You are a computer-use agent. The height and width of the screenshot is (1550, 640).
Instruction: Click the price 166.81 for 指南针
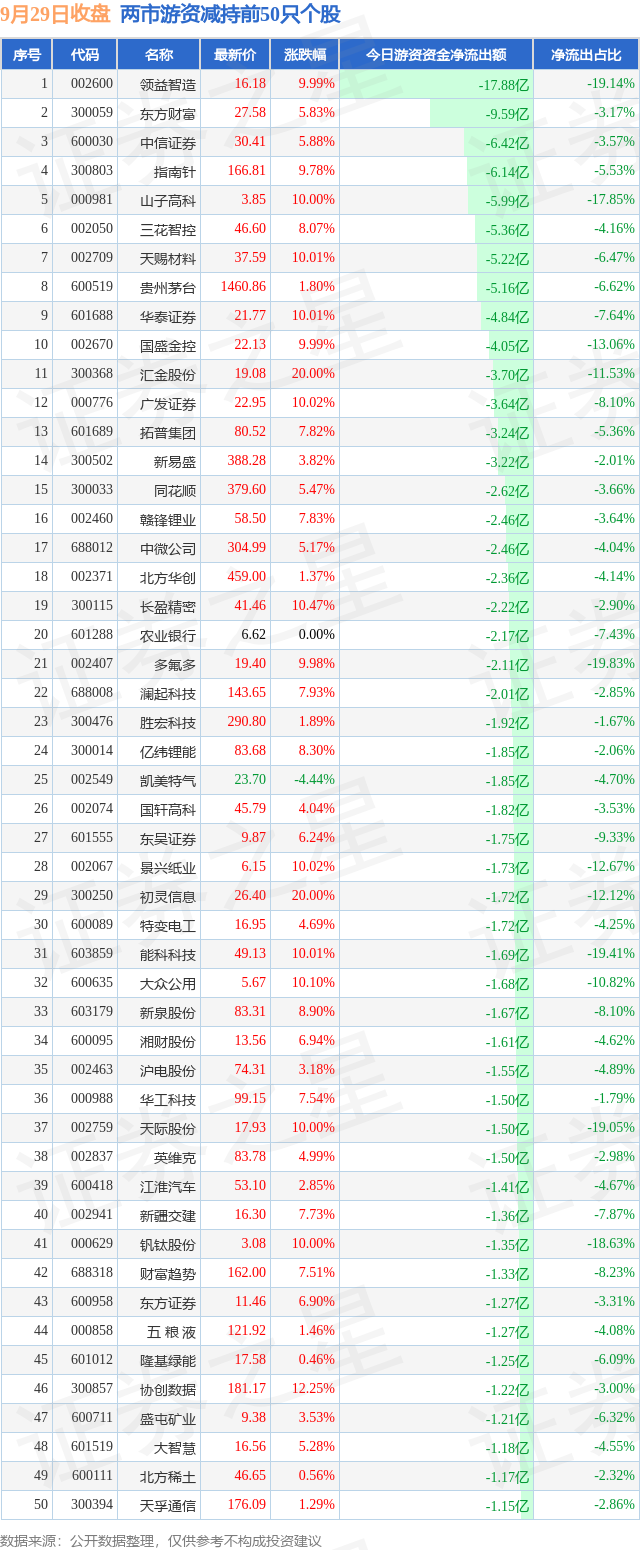[246, 171]
